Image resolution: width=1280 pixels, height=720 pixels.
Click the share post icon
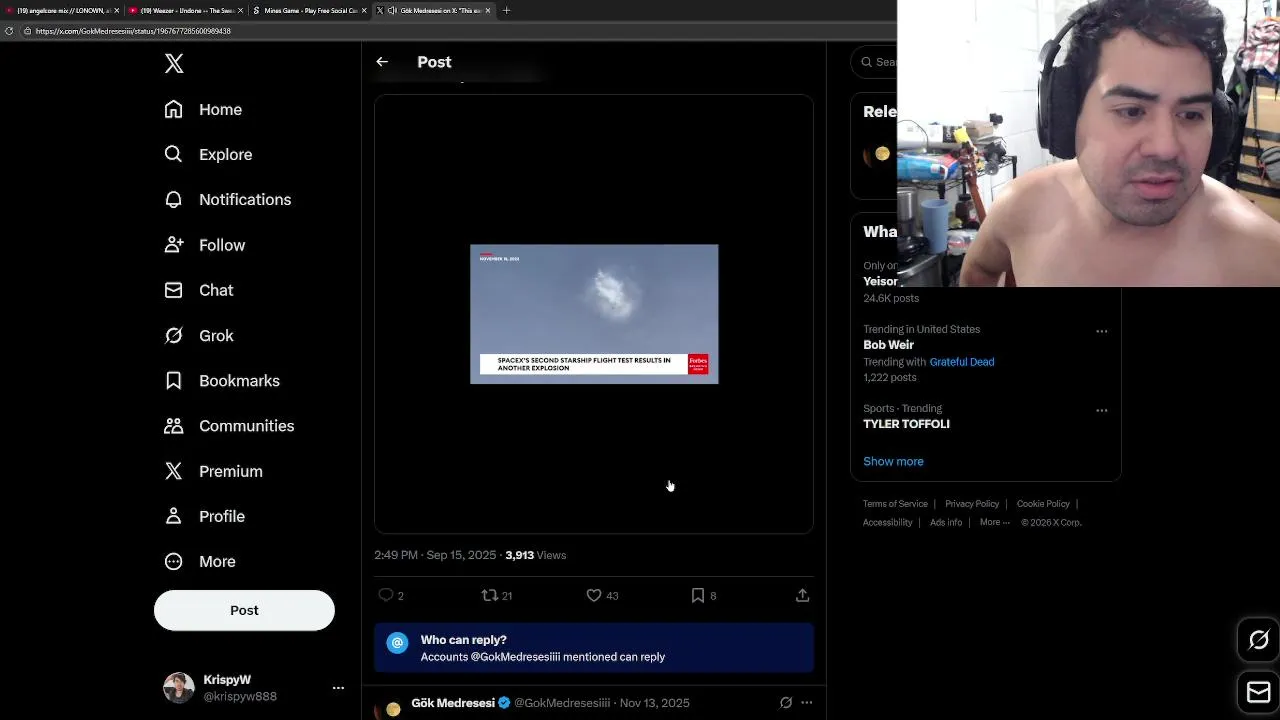(802, 595)
